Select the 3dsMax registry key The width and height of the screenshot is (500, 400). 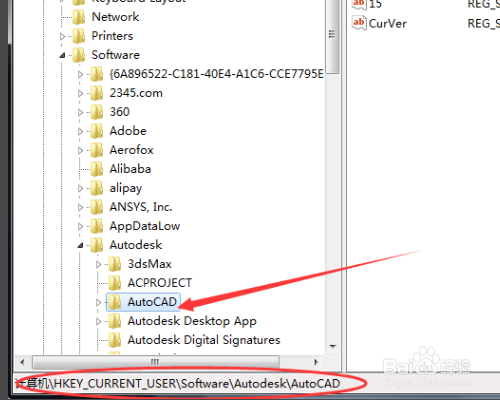point(149,264)
